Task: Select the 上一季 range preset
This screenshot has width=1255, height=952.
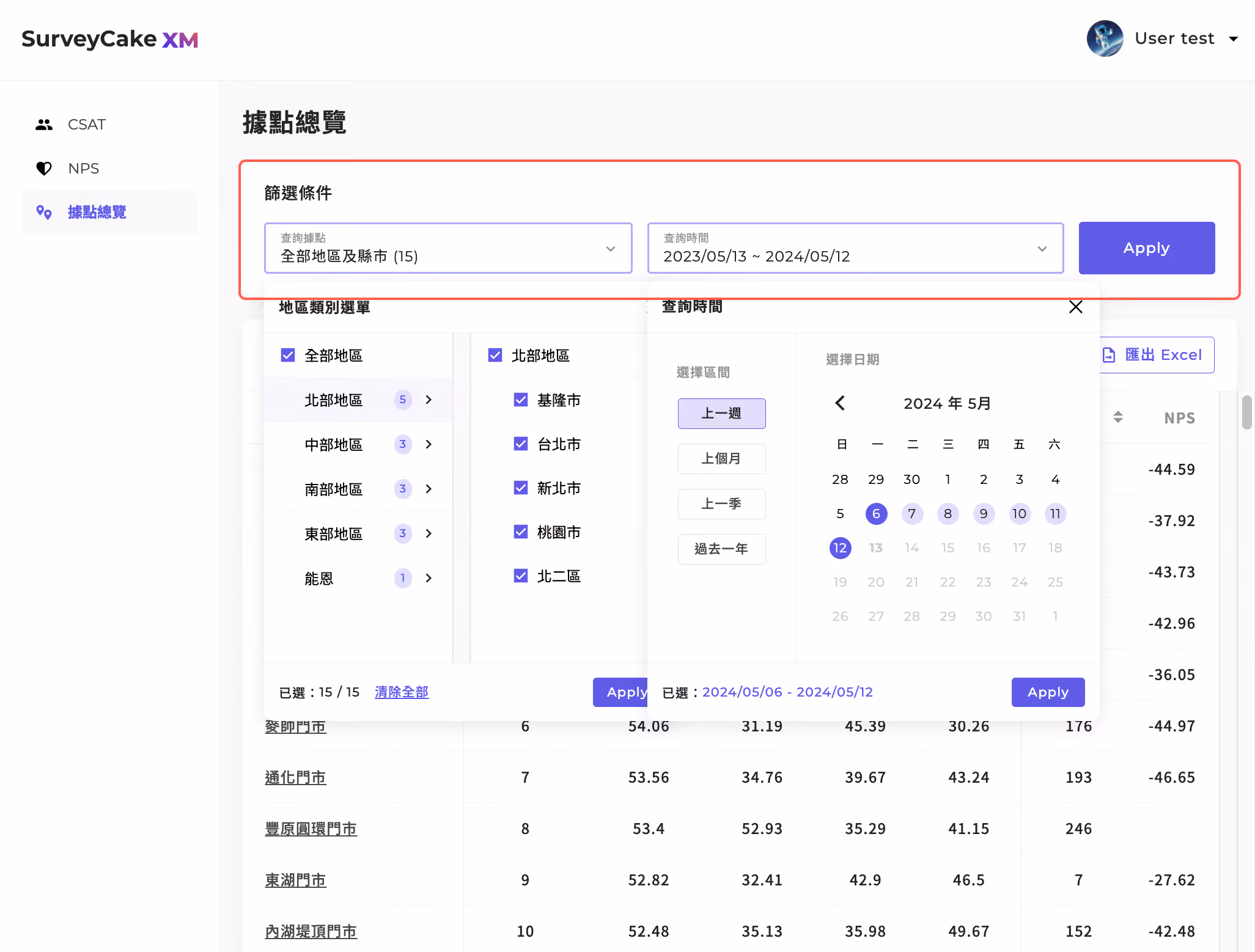Action: click(721, 504)
